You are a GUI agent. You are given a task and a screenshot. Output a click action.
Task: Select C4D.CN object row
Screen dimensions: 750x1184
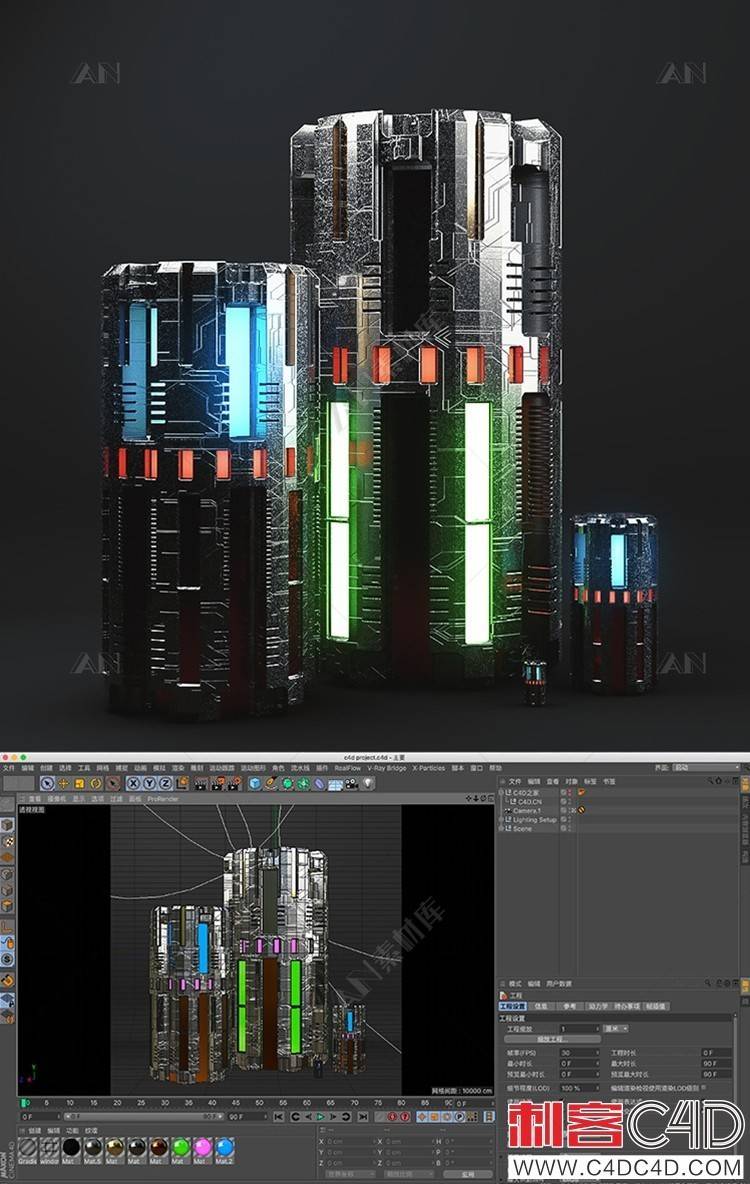(x=529, y=801)
